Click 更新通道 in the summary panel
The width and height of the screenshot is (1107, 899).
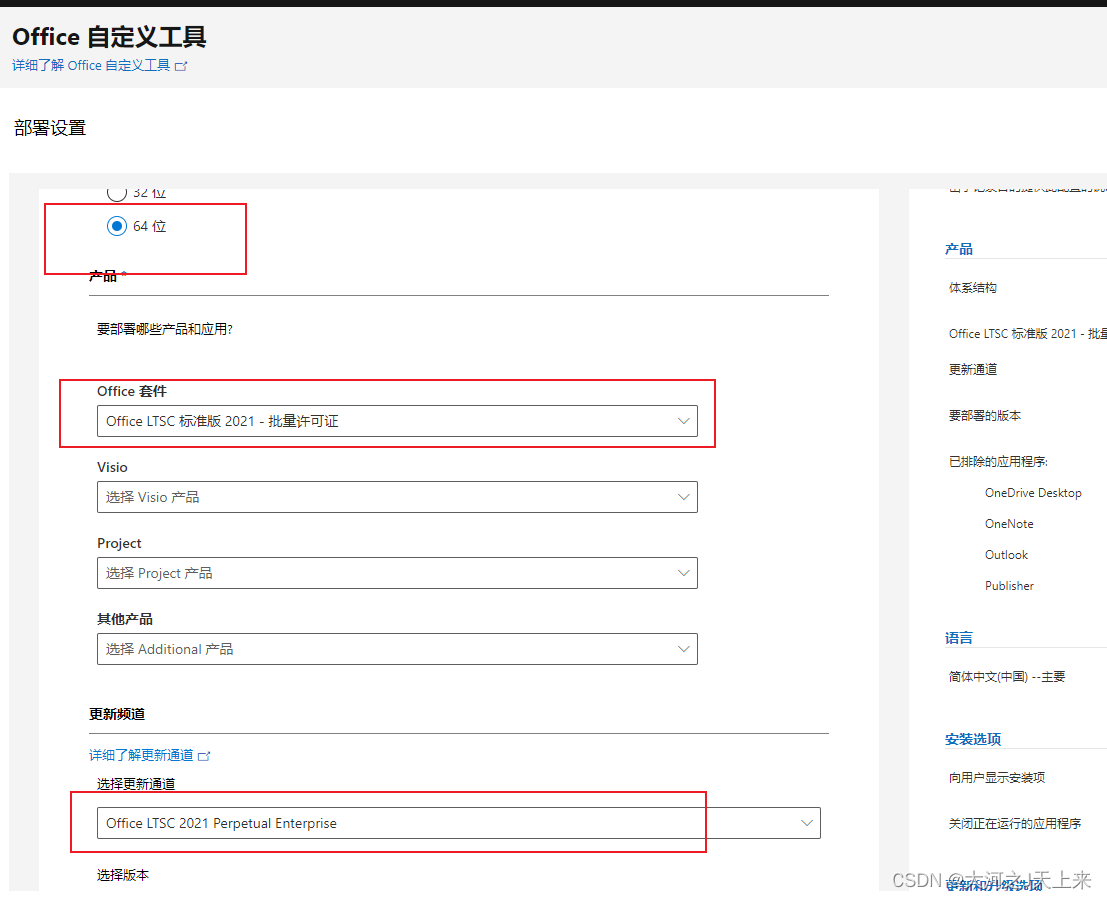point(973,369)
